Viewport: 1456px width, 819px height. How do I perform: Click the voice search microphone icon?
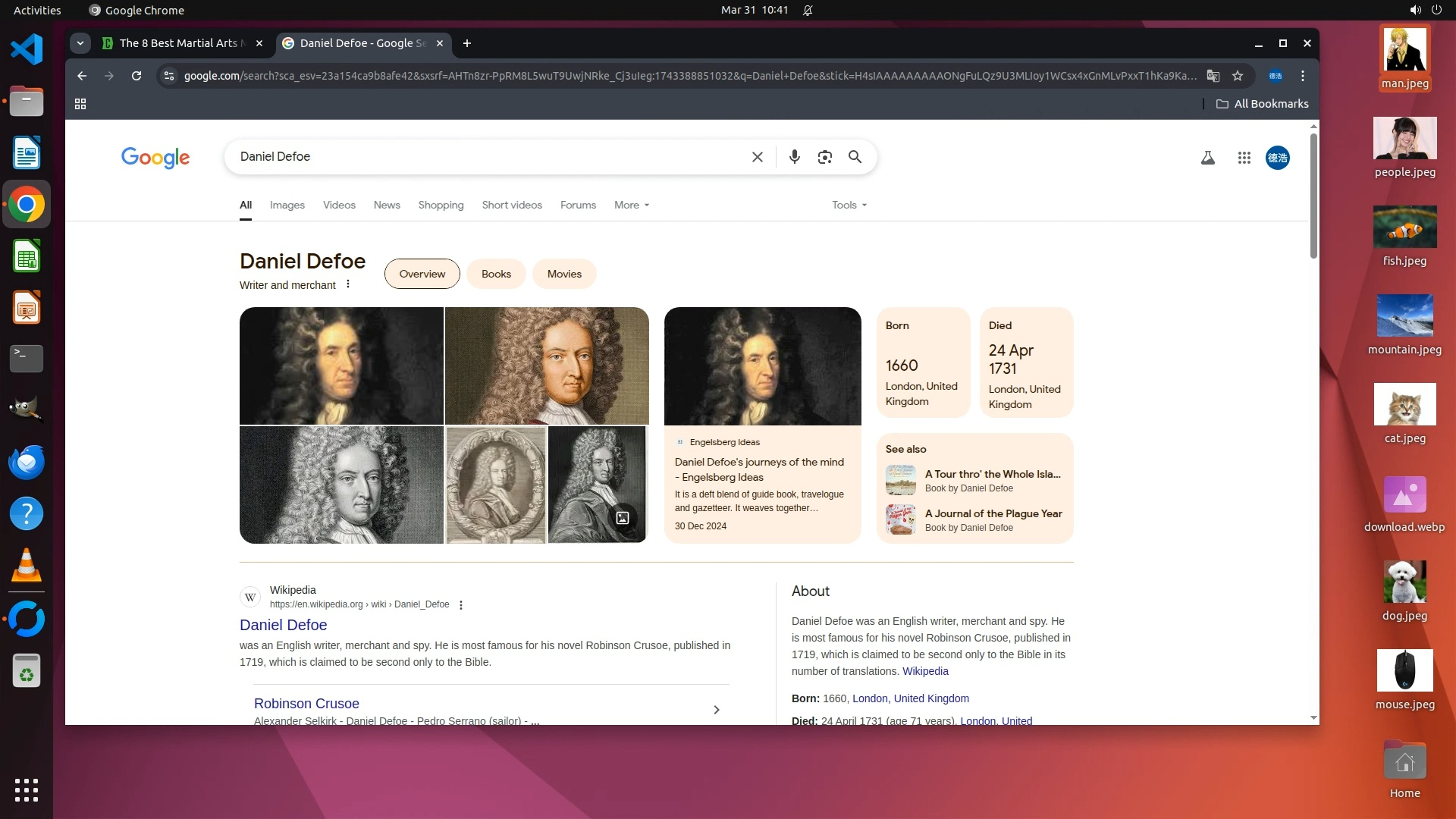[794, 157]
